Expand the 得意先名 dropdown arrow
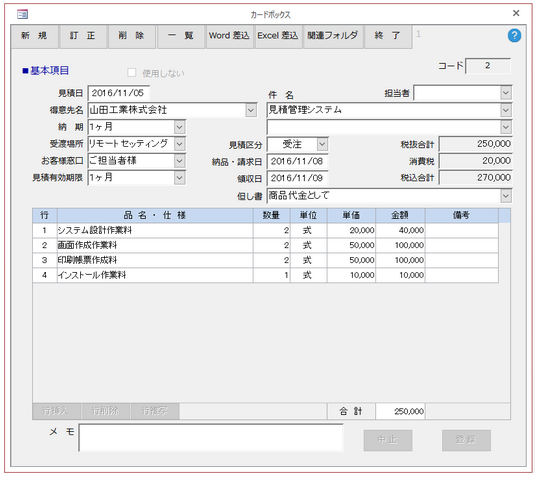Image resolution: width=536 pixels, height=477 pixels. (251, 110)
